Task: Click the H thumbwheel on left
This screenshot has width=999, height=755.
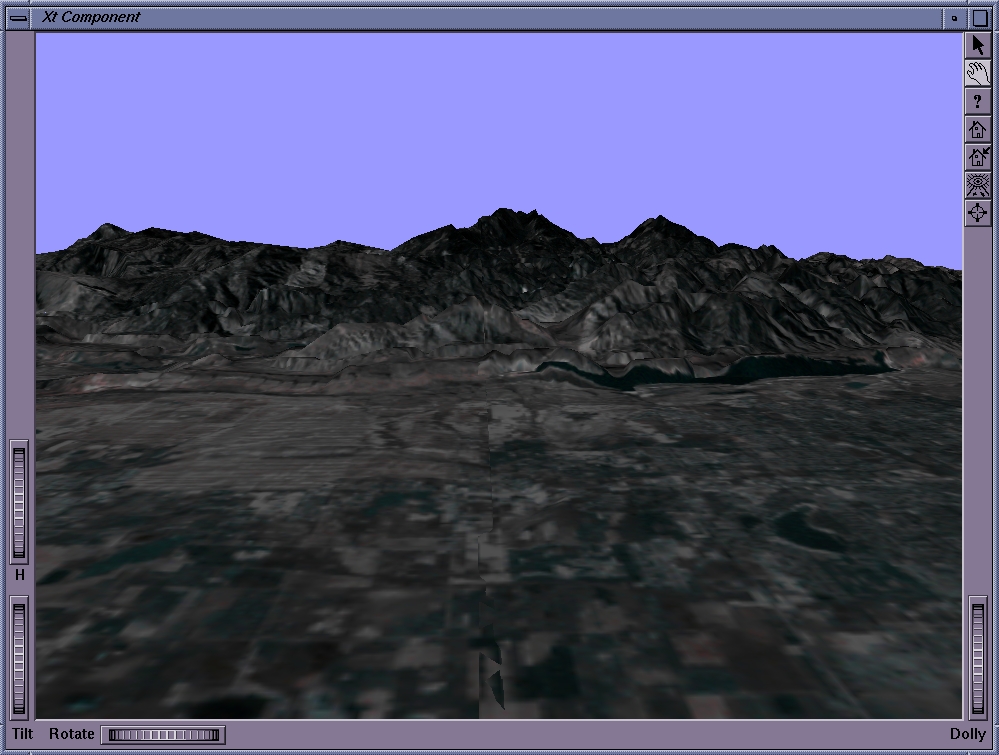Action: coord(19,502)
